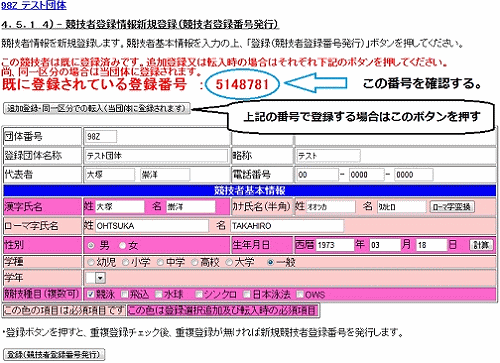Image resolution: width=500 pixels, height=363 pixels.
Task: Click the romaji given name field TAKAHIRO
Action: coord(287,226)
